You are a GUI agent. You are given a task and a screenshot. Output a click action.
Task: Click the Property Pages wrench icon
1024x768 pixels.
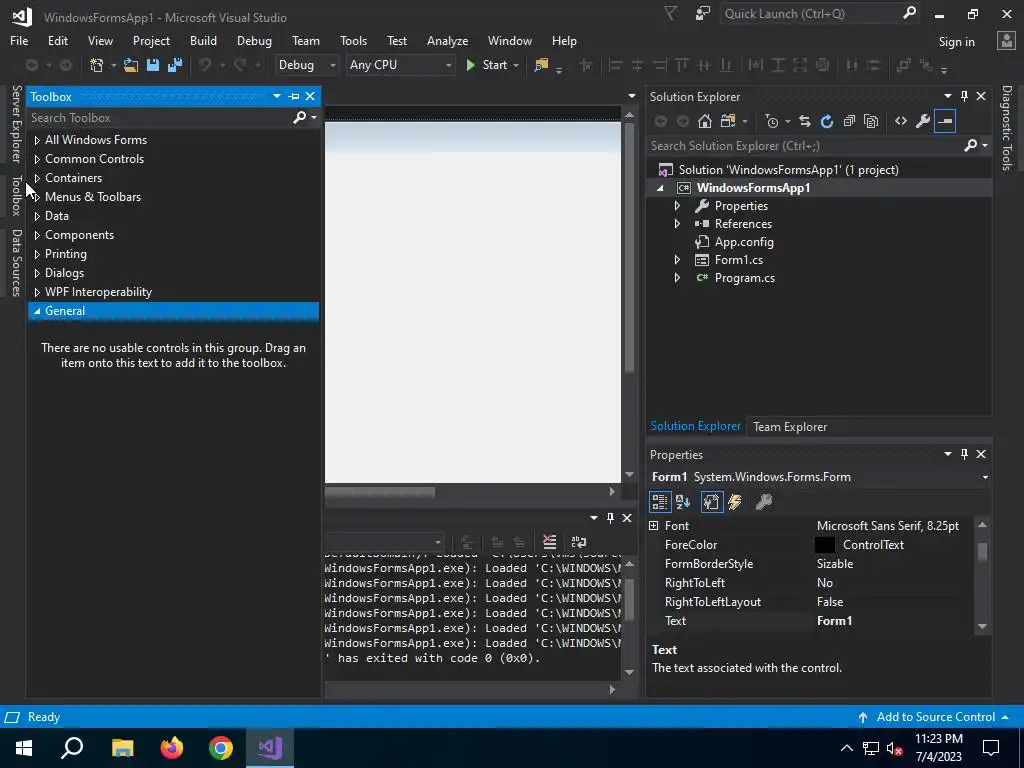tap(763, 502)
